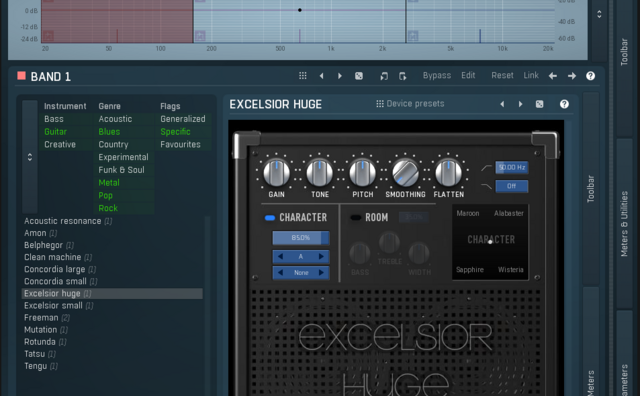Click the Edit button for Band 1
Image resolution: width=640 pixels, height=396 pixels.
click(x=468, y=76)
